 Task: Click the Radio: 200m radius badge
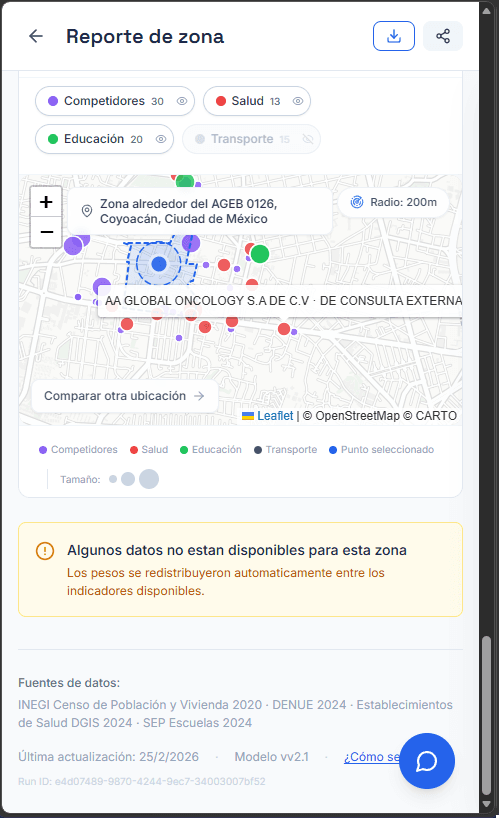pos(394,202)
